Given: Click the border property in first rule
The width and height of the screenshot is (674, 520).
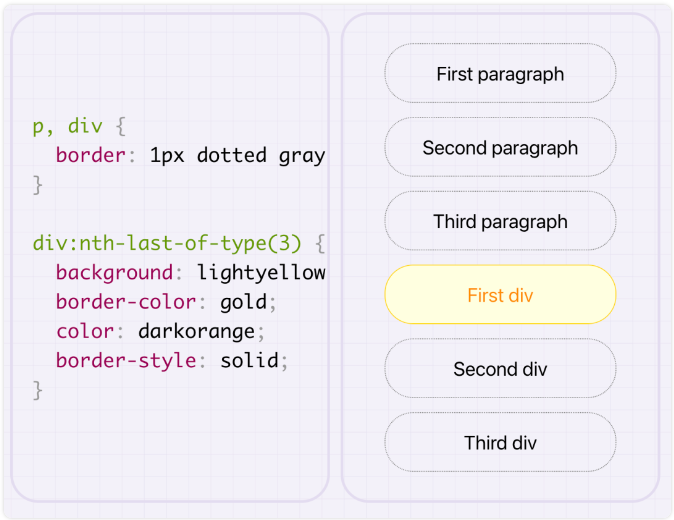Looking at the screenshot, I should click(91, 155).
